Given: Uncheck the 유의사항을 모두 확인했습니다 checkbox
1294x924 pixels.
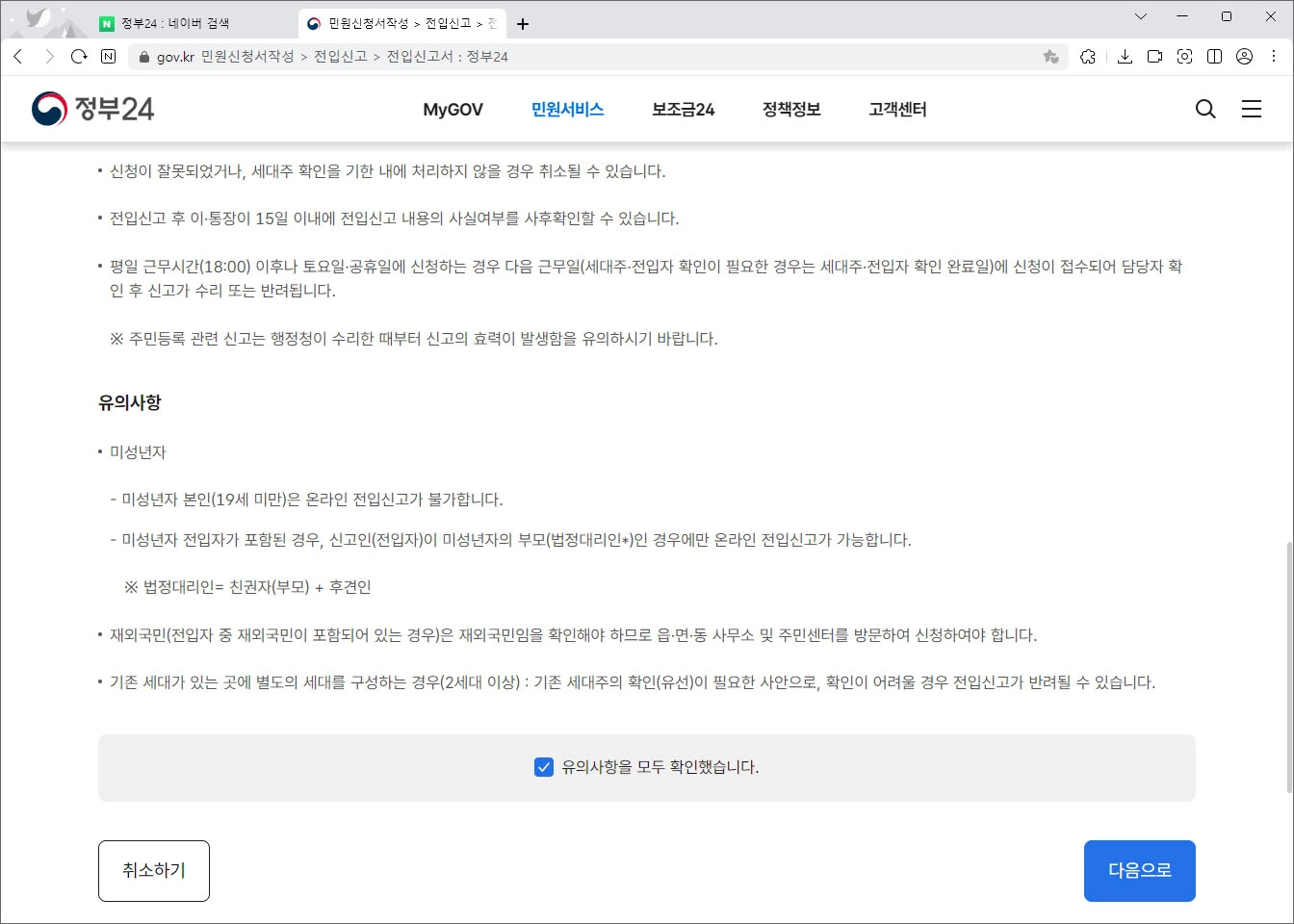Looking at the screenshot, I should coord(544,767).
